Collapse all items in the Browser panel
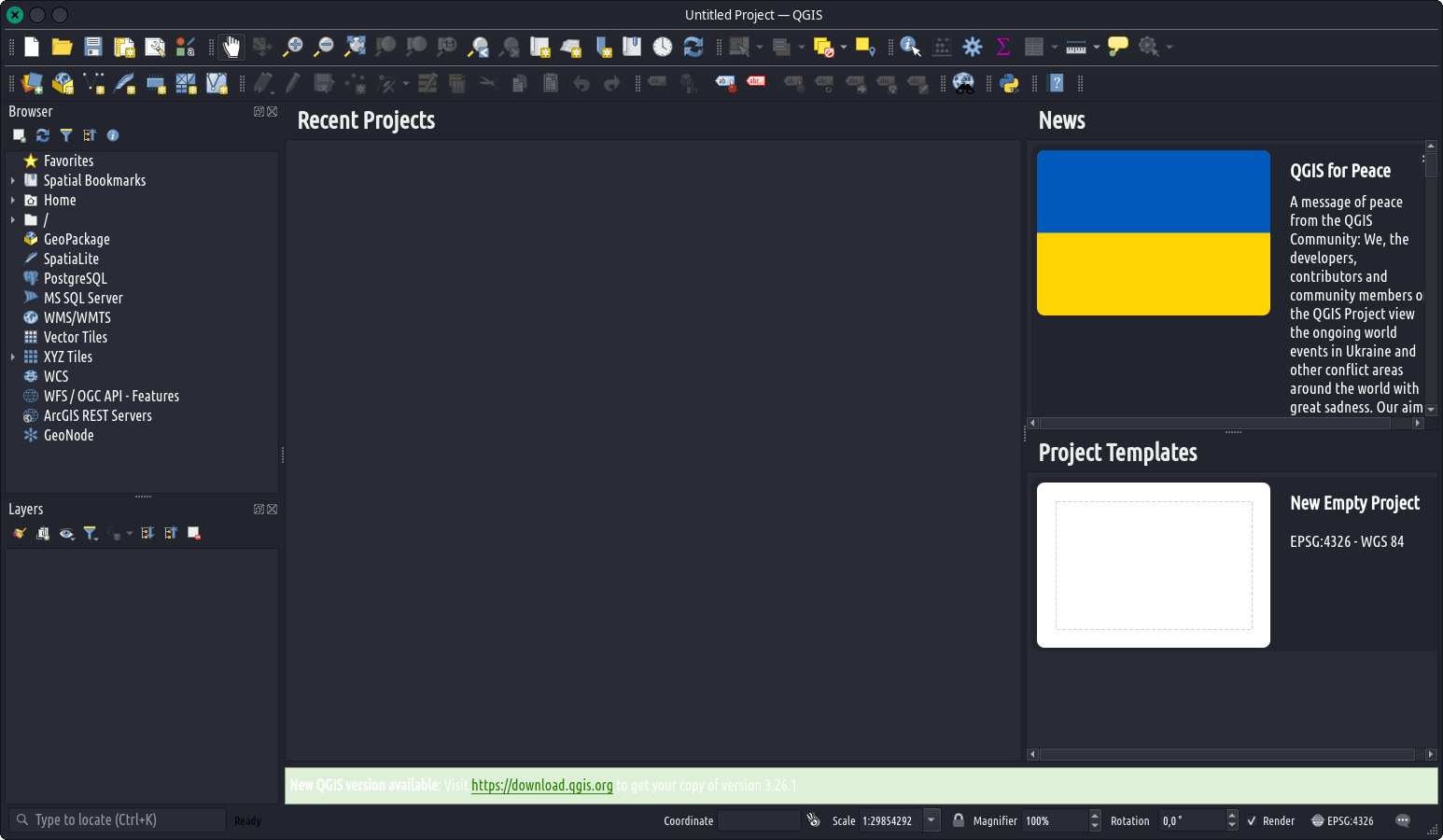This screenshot has height=840, width=1443. [x=90, y=135]
